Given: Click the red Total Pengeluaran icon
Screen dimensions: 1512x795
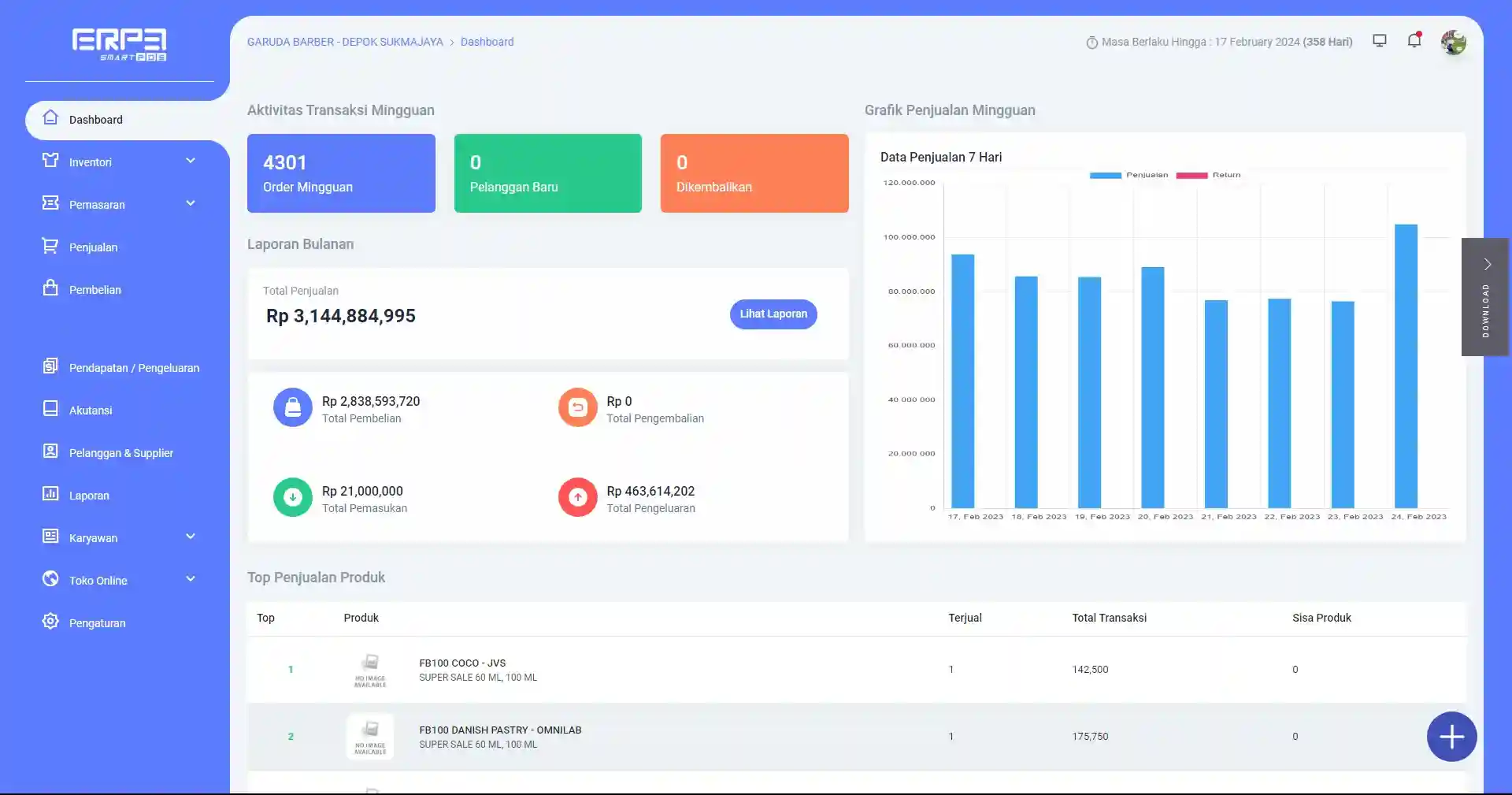Looking at the screenshot, I should (x=577, y=497).
